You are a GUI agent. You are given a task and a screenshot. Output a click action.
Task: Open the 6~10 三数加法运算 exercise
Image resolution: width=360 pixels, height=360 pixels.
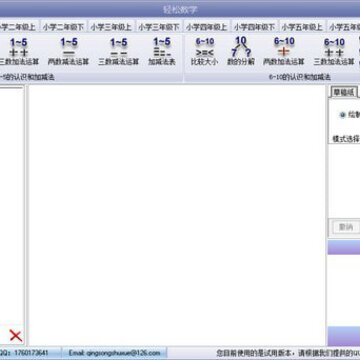(334, 51)
